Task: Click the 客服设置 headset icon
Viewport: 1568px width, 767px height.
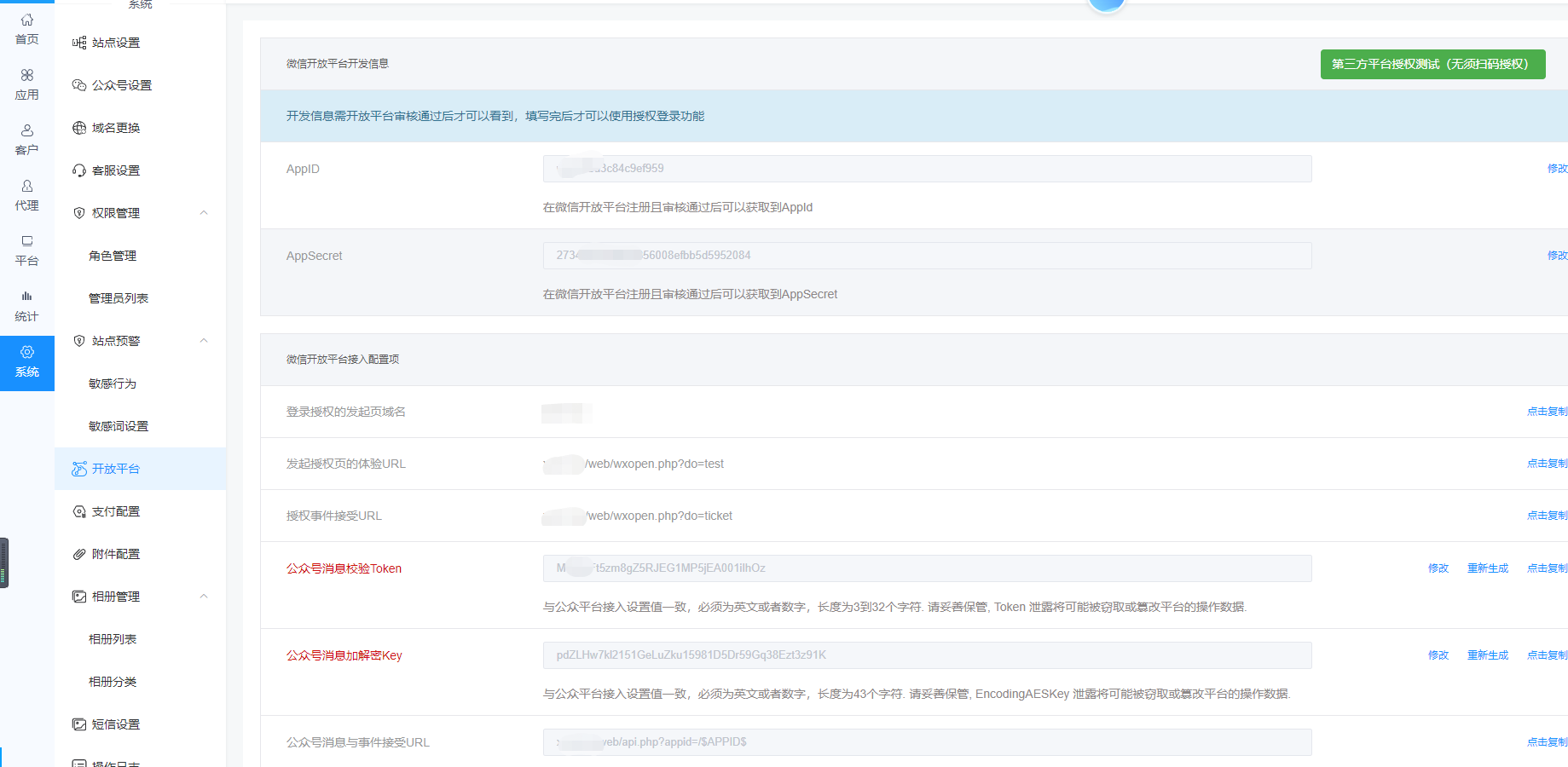Action: (x=79, y=170)
